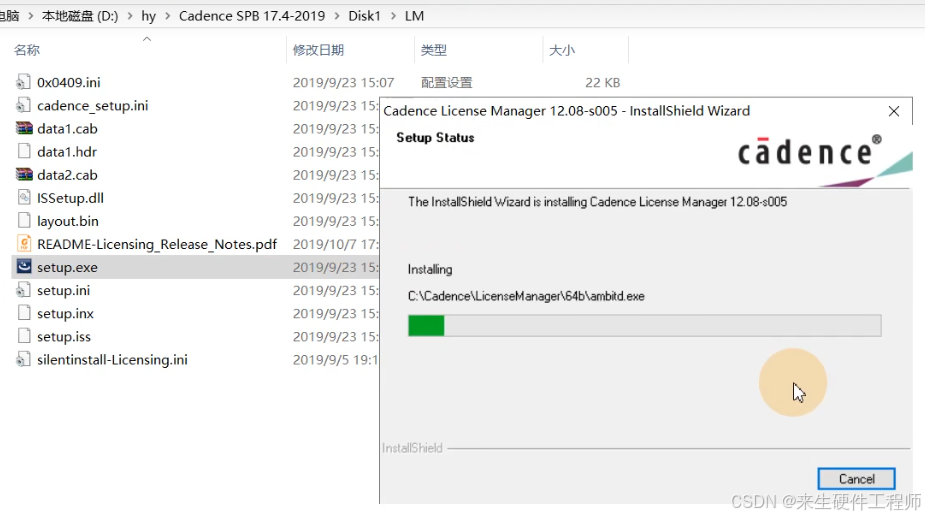Select the file name data2.cab
Image resolution: width=925 pixels, height=517 pixels.
(67, 175)
